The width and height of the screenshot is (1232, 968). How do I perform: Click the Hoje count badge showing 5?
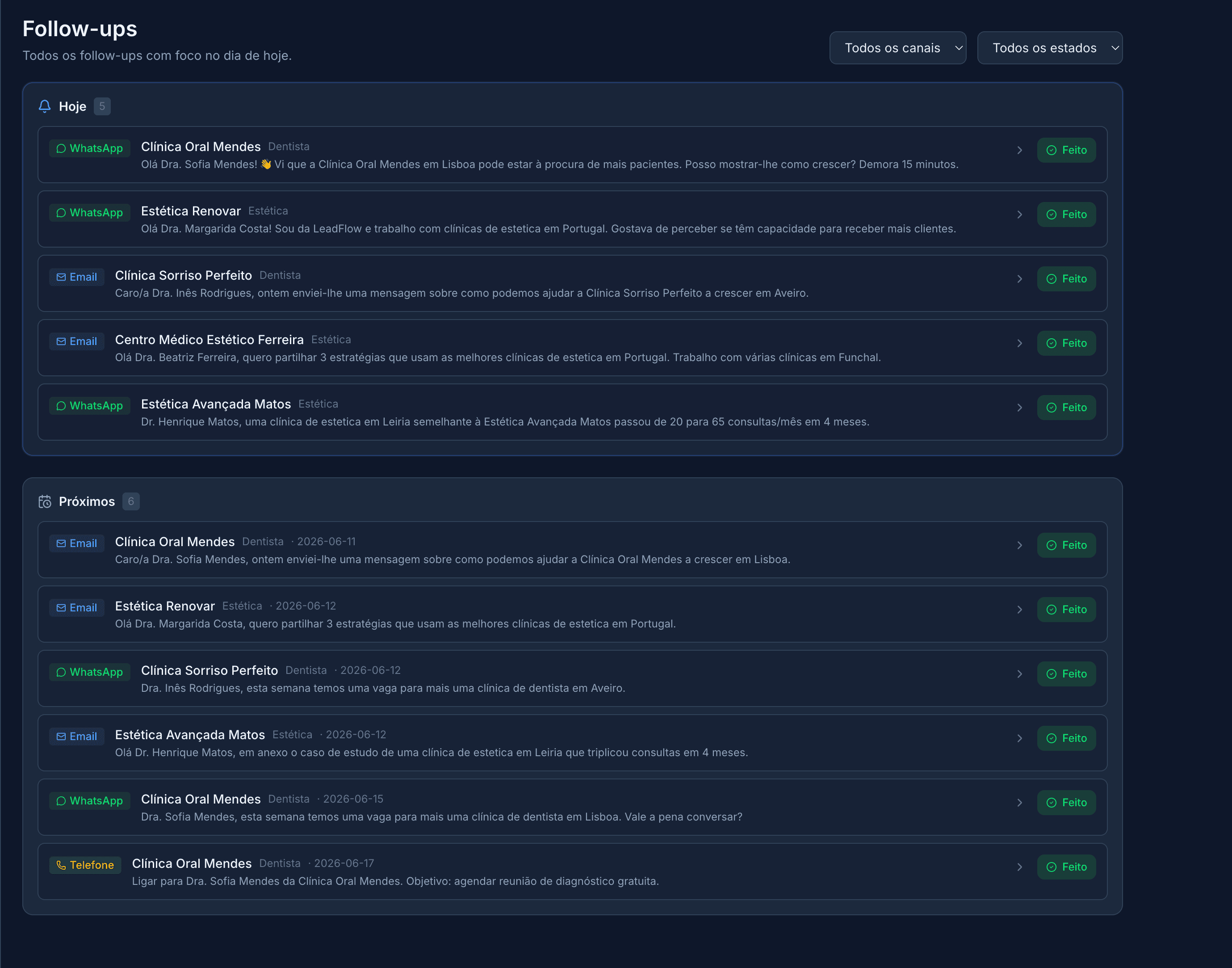click(x=102, y=106)
